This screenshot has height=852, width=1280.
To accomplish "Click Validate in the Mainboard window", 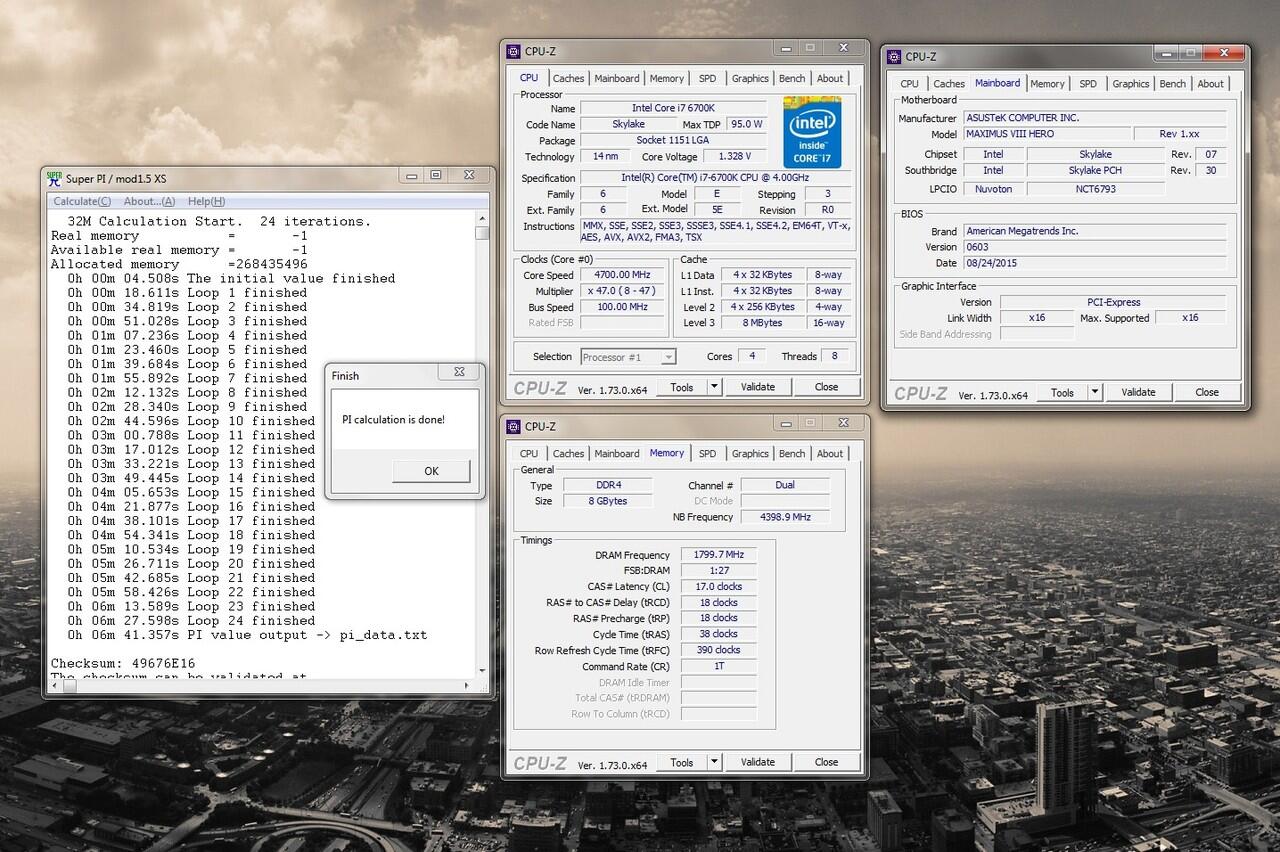I will click(1138, 393).
